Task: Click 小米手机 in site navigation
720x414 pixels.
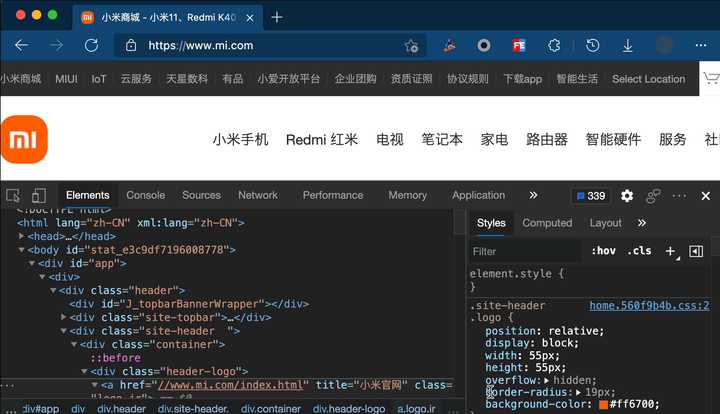Action: (x=240, y=139)
